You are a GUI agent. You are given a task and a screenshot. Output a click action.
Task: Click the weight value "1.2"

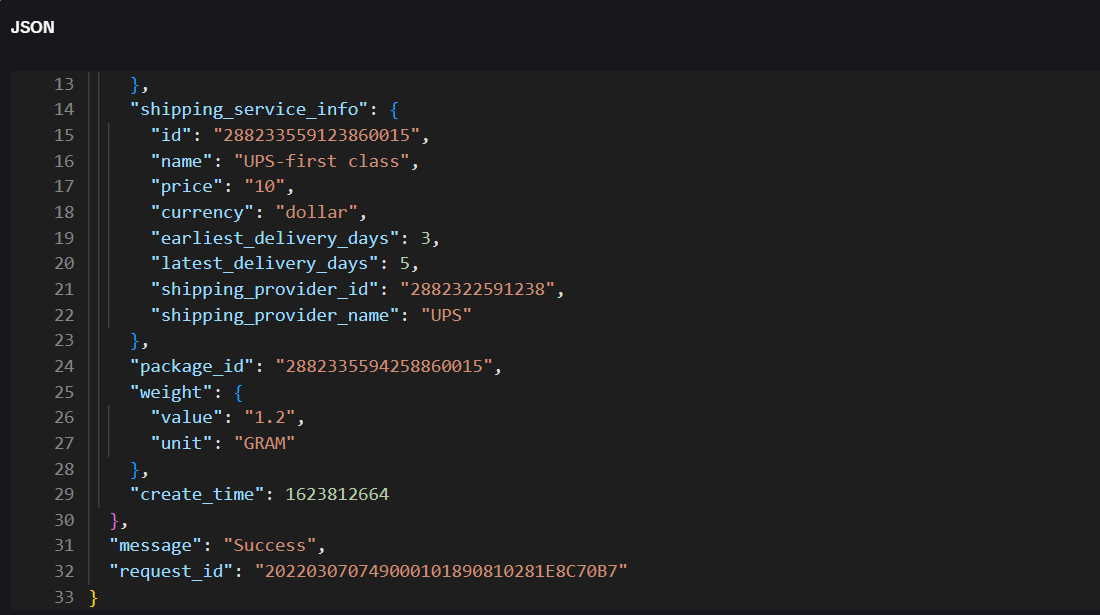tap(274, 418)
